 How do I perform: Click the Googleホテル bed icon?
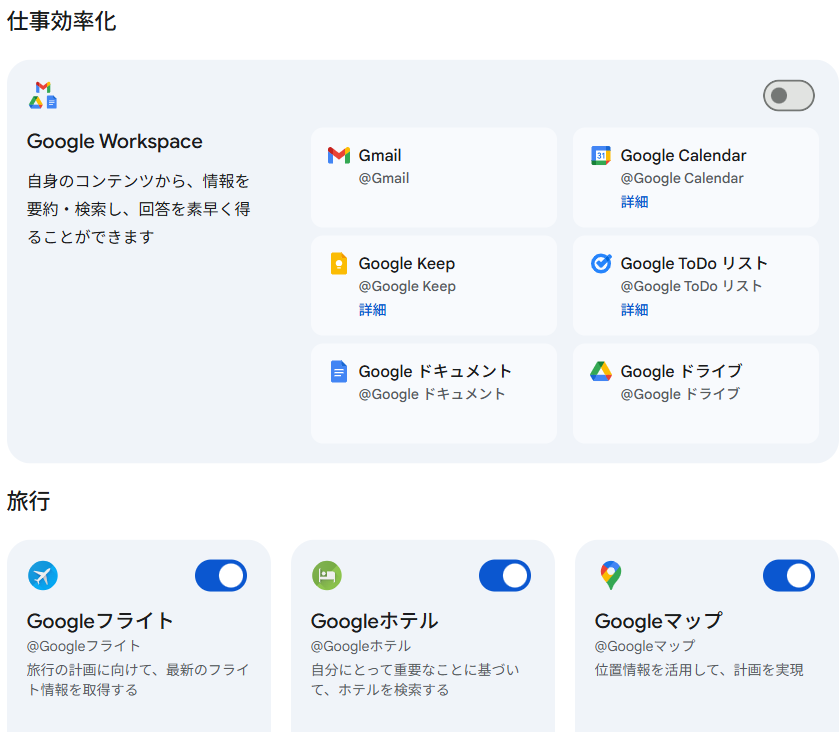coord(327,576)
